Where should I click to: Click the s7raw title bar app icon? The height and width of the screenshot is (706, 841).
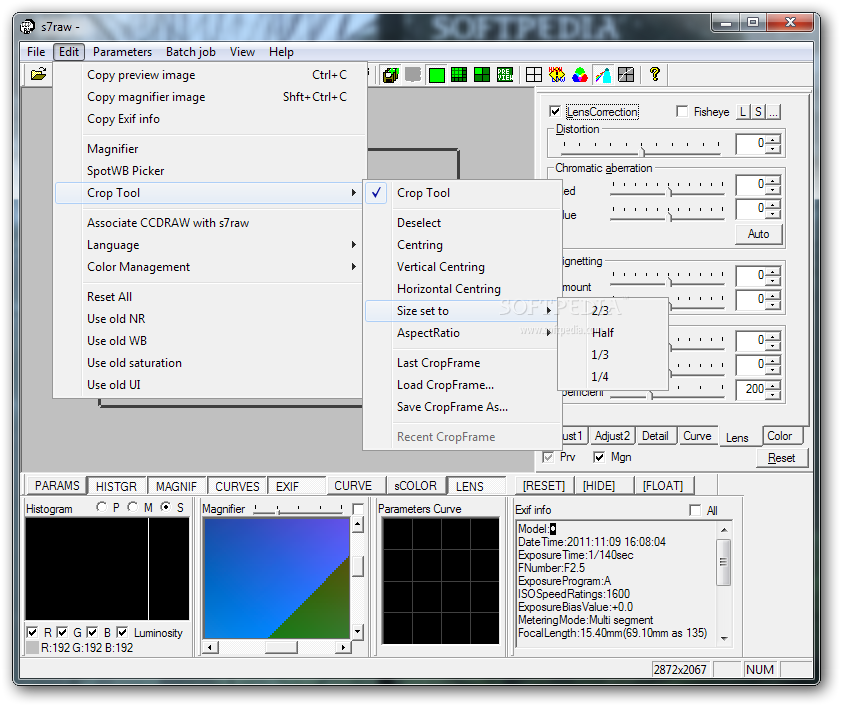coord(27,26)
